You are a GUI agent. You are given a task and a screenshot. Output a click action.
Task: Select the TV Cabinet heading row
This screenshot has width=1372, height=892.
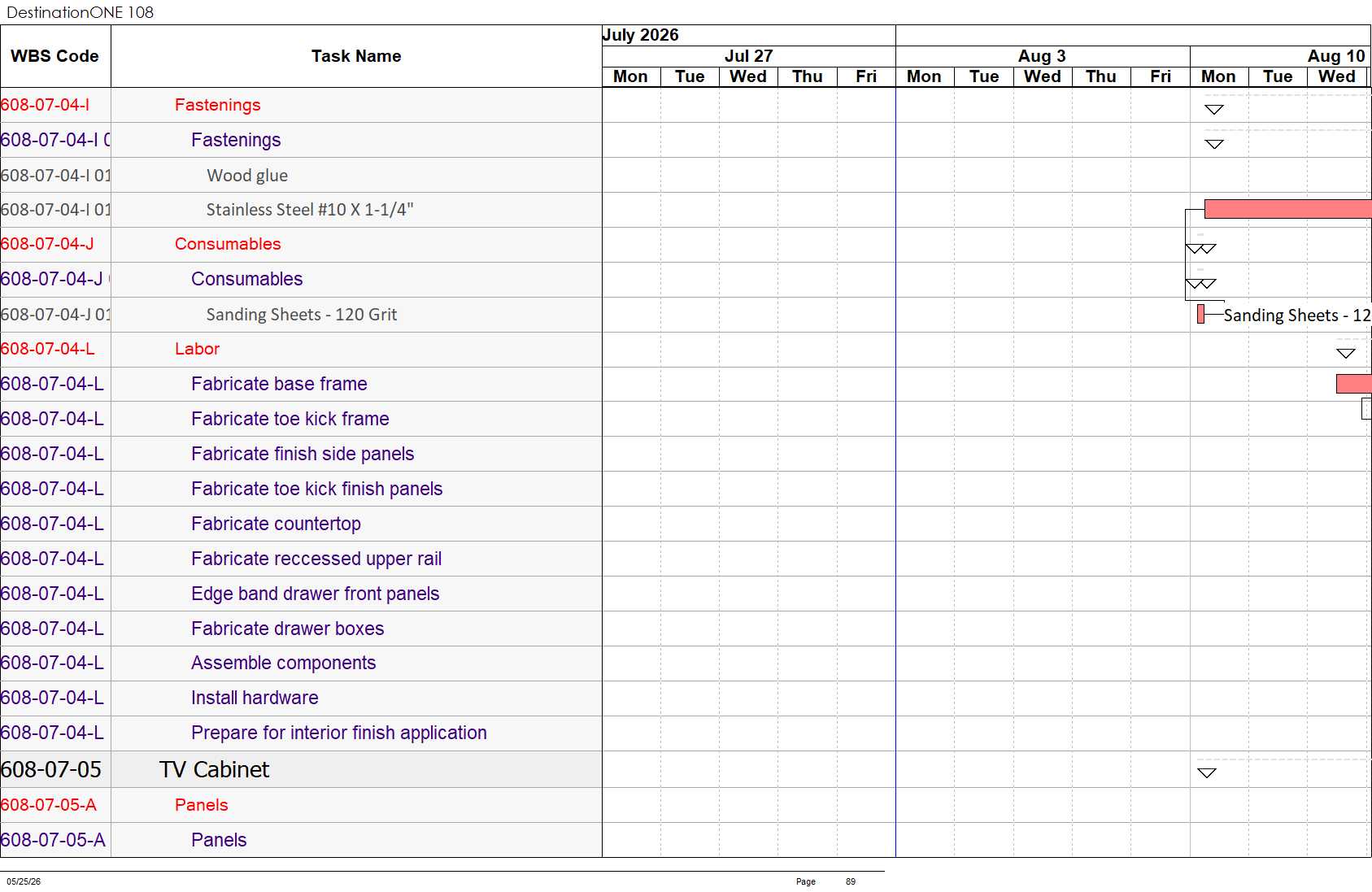(x=301, y=769)
